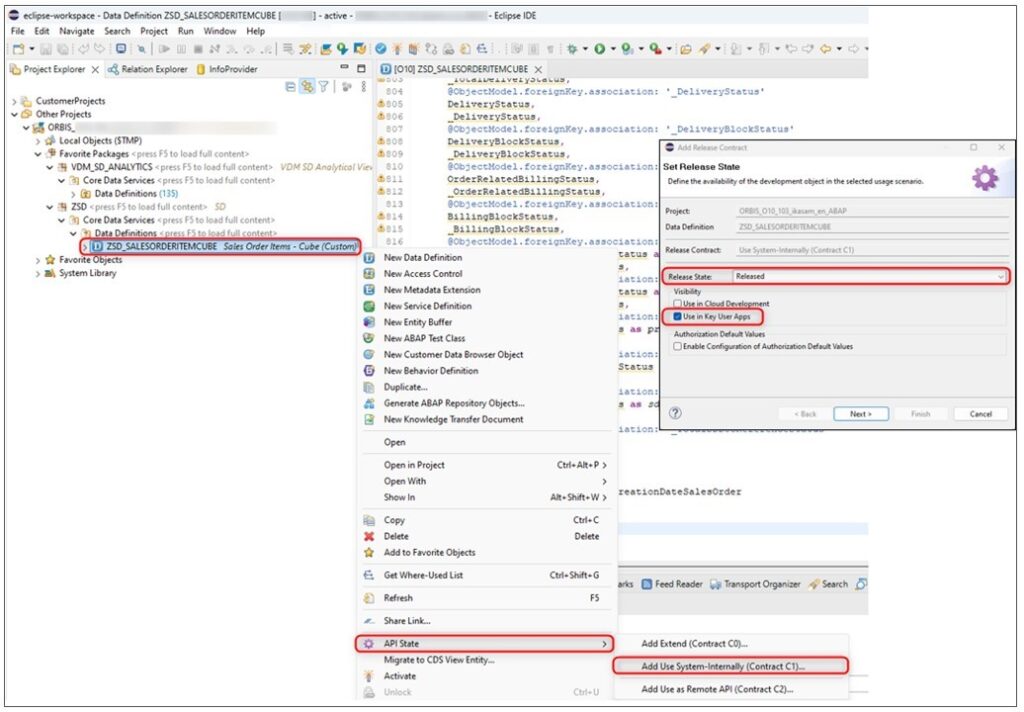Enable Configuration of Authorization Default Values checkbox
This screenshot has height=712, width=1024.
pos(678,347)
